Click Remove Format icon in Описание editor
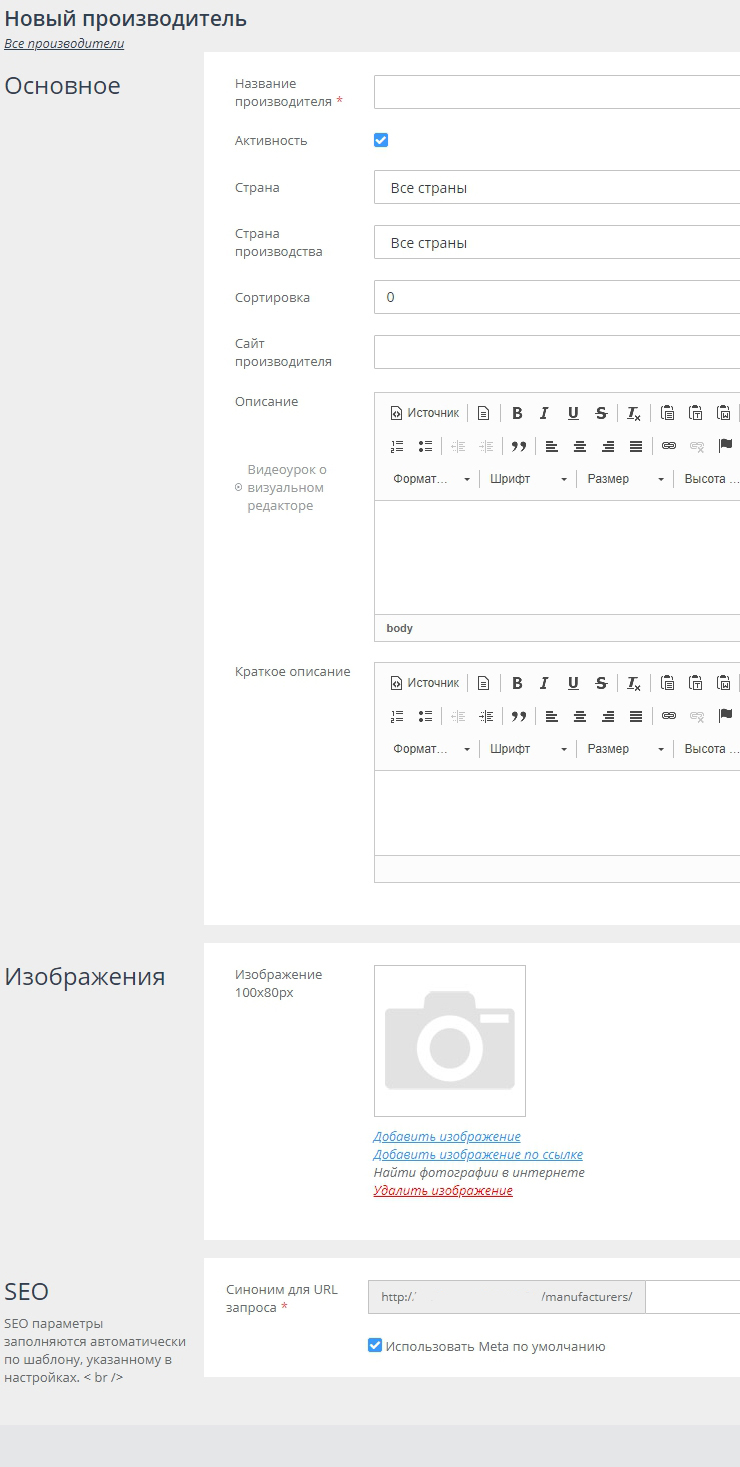Screen dimensions: 740x1467 (x=634, y=413)
